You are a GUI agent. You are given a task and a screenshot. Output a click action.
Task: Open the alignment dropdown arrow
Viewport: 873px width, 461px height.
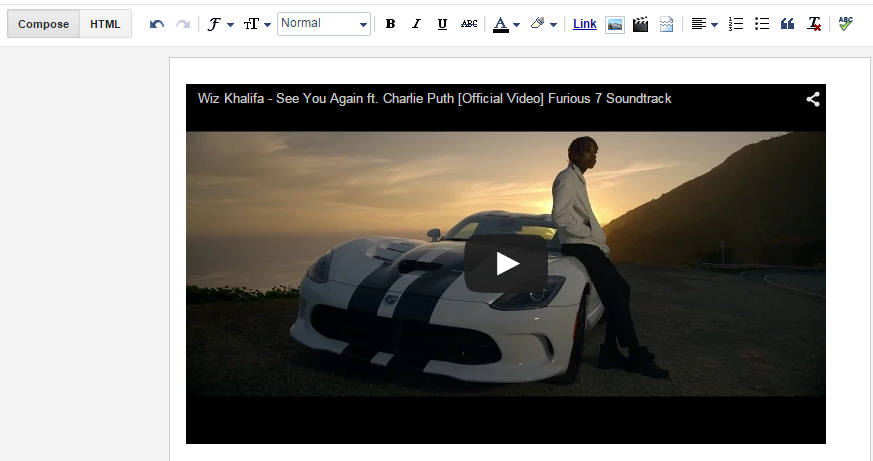pyautogui.click(x=715, y=24)
